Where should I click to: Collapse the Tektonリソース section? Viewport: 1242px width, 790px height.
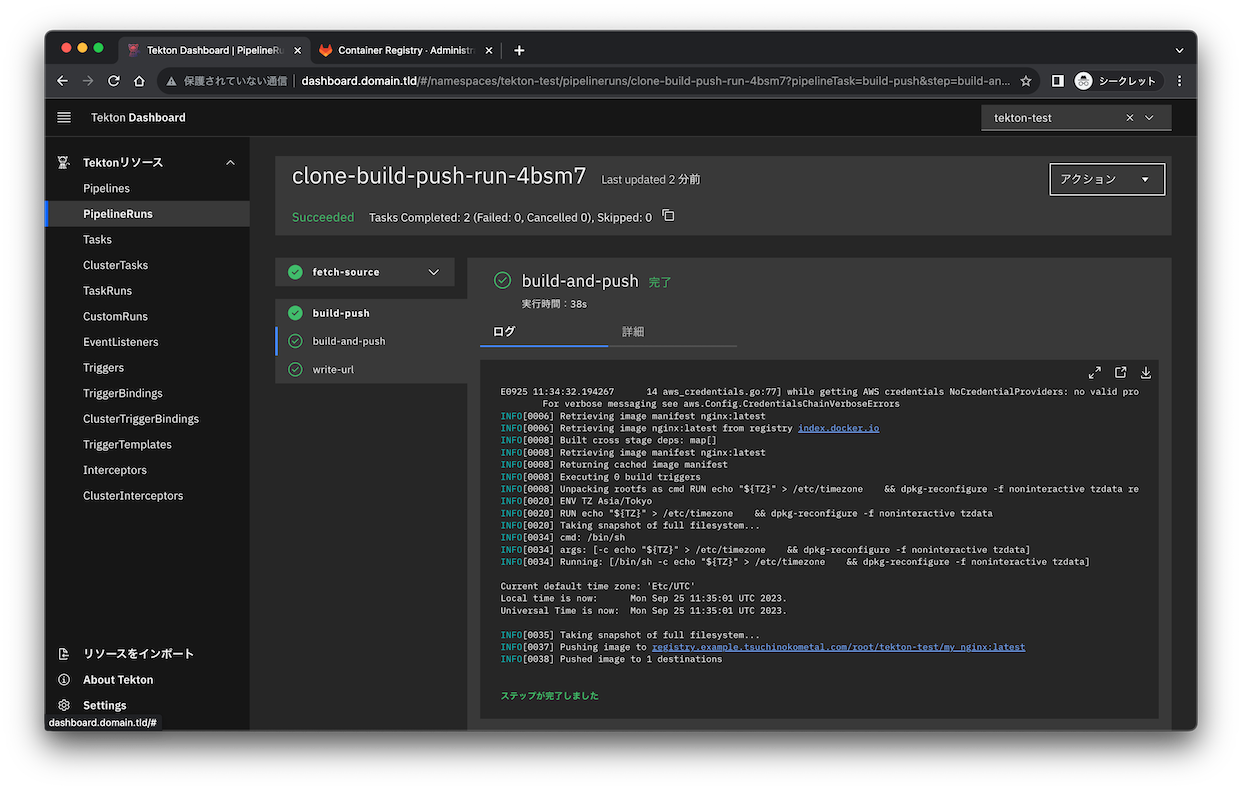point(230,162)
